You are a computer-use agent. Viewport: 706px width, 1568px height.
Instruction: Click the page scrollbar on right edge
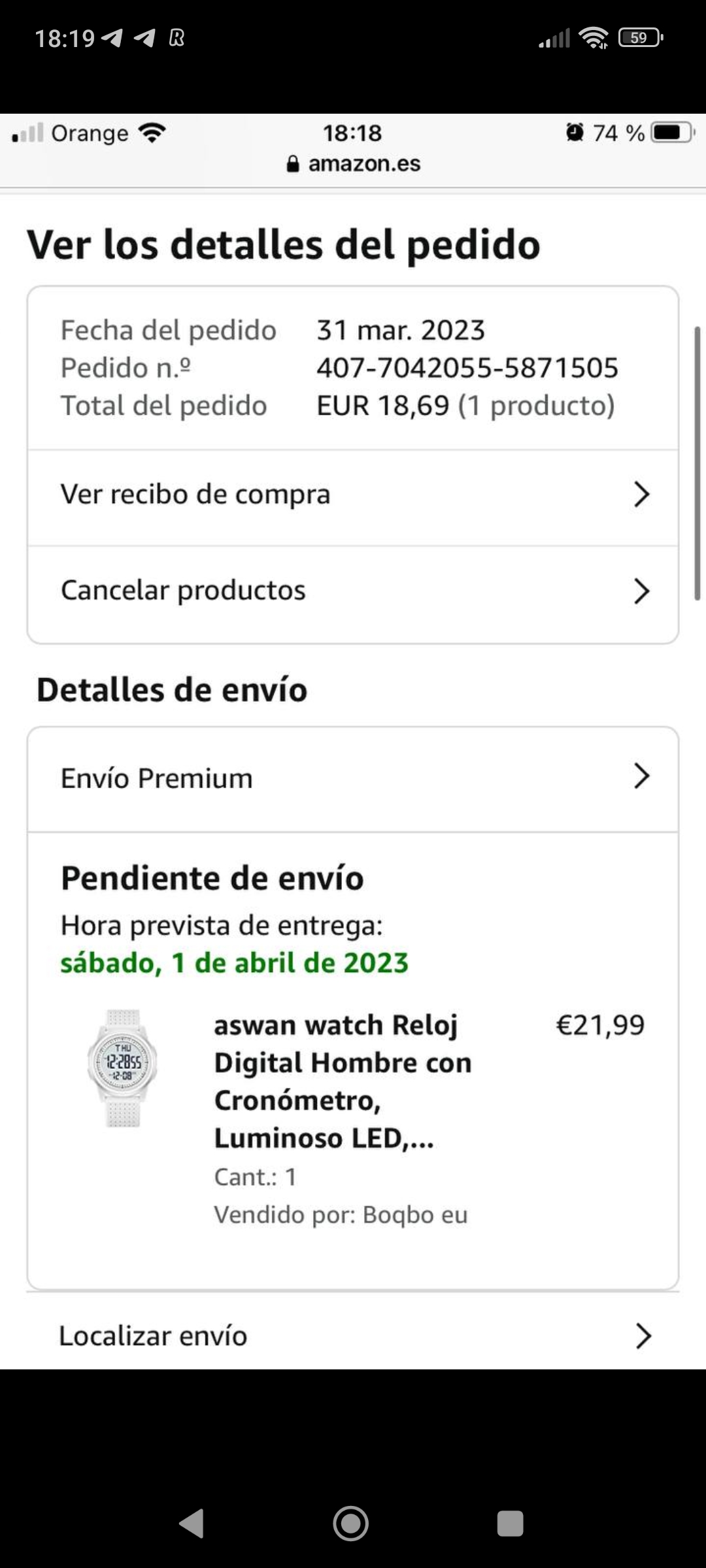click(698, 463)
